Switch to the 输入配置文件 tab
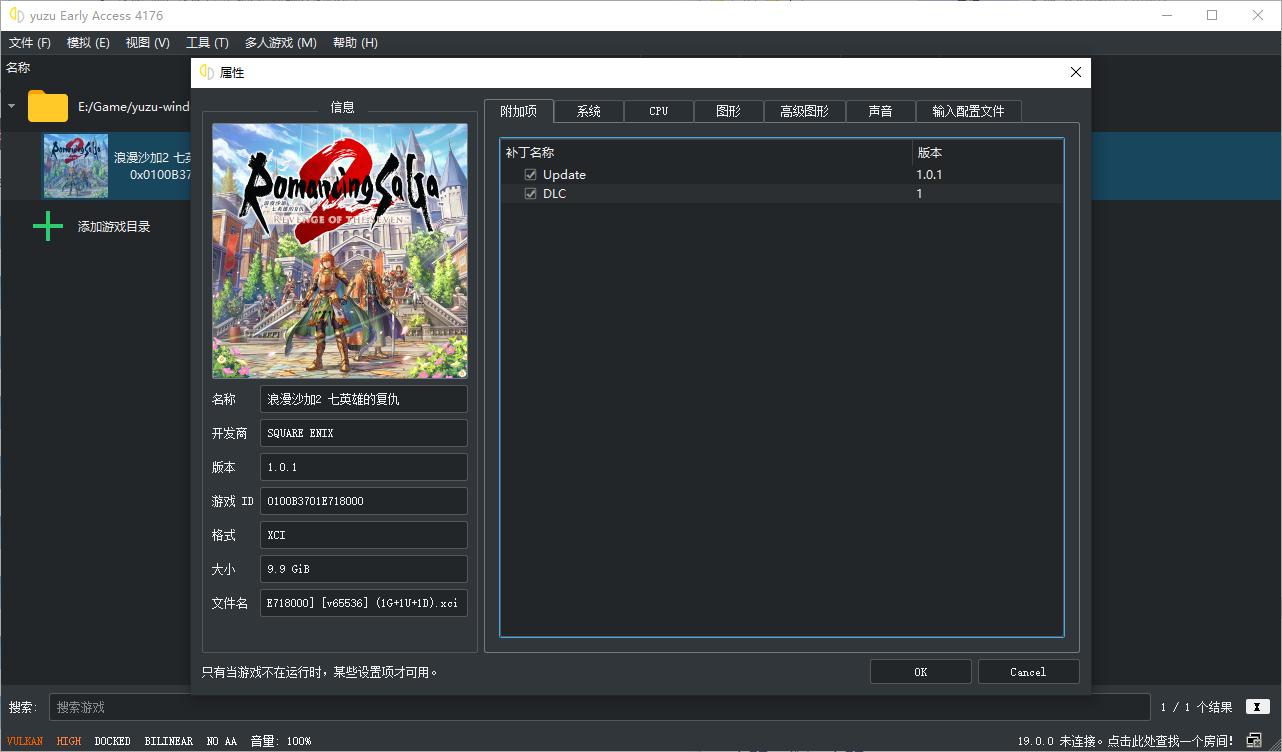The image size is (1282, 752). (x=968, y=111)
